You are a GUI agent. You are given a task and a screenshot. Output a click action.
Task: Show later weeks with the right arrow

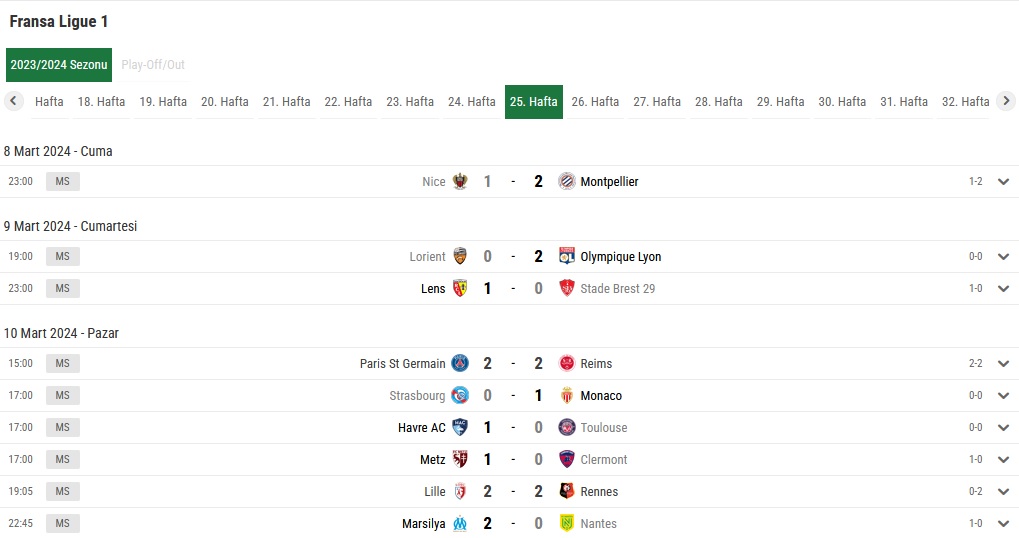pos(1006,101)
